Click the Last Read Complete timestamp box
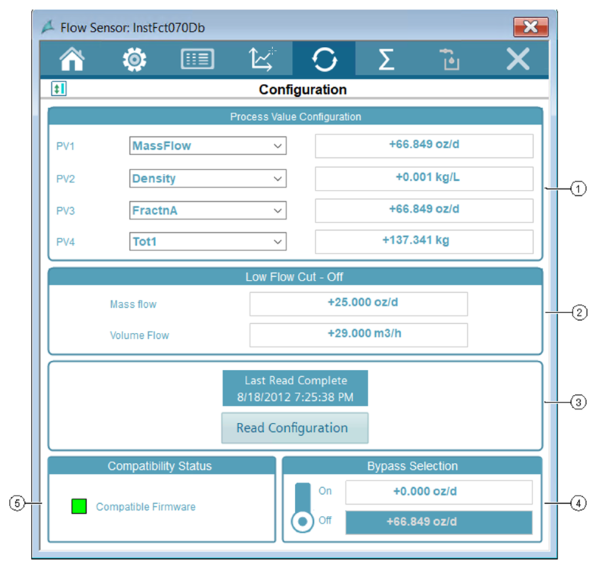Screen dimensions: 590x563 295,388
